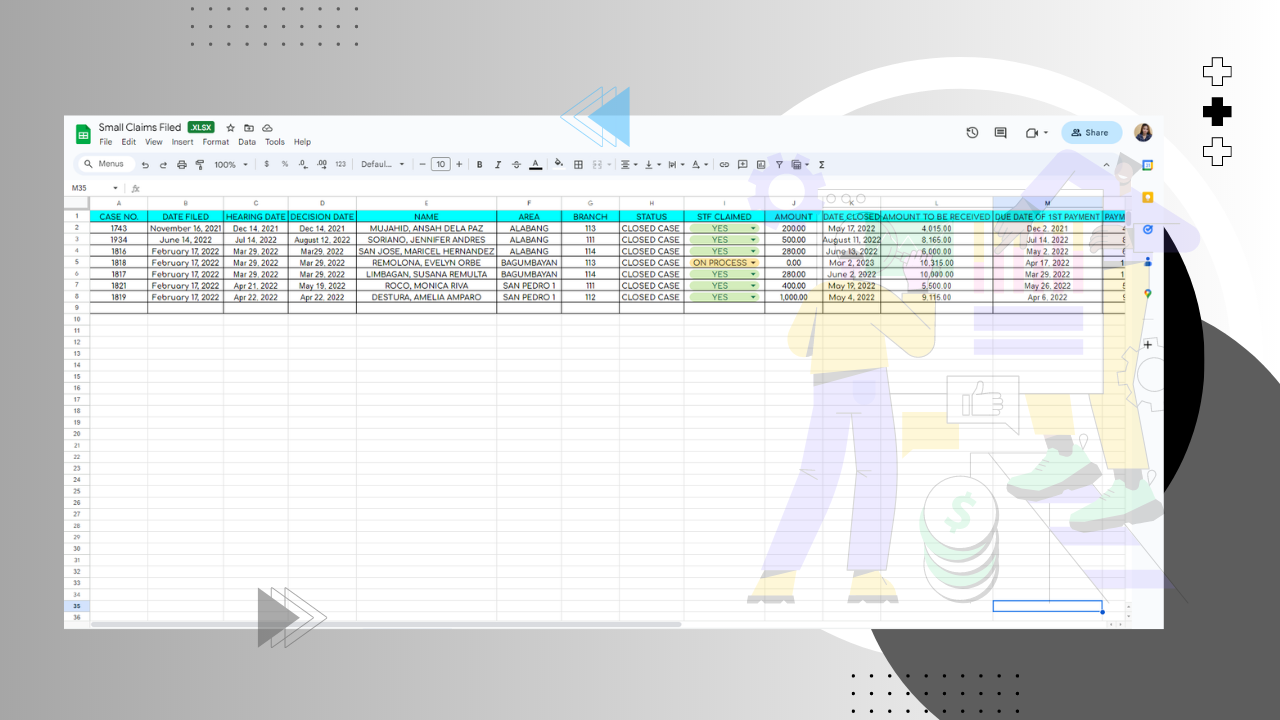This screenshot has height=720, width=1280.
Task: Click the Menus search box
Action: click(106, 164)
